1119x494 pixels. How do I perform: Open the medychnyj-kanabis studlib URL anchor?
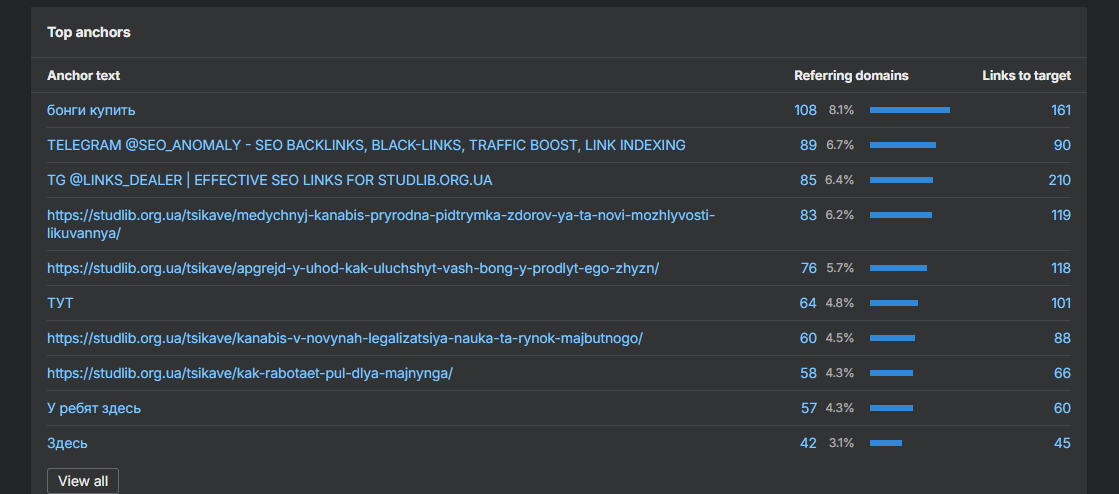(381, 224)
